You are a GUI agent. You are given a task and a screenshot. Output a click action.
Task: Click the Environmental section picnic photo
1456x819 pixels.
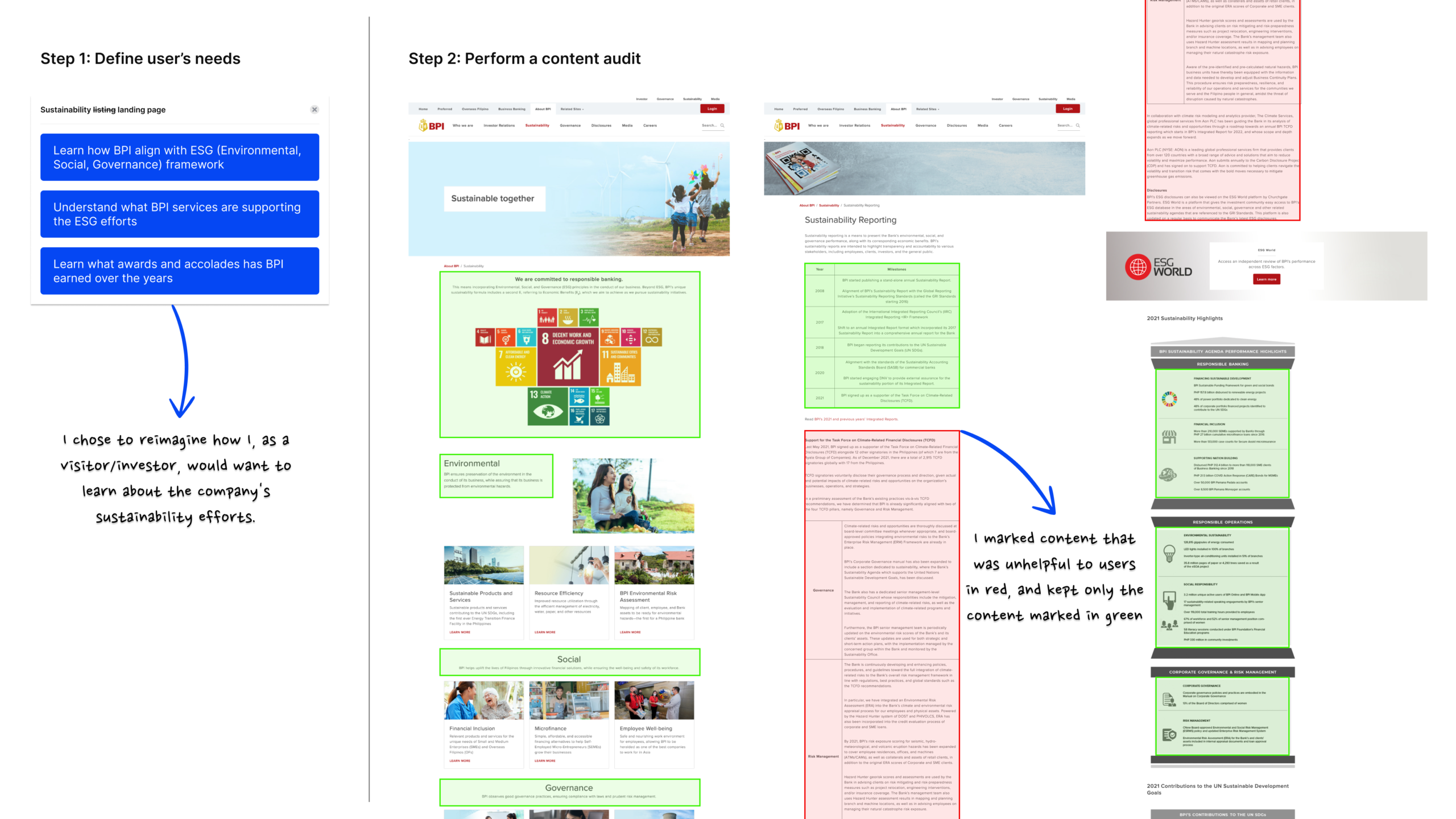pyautogui.click(x=633, y=495)
